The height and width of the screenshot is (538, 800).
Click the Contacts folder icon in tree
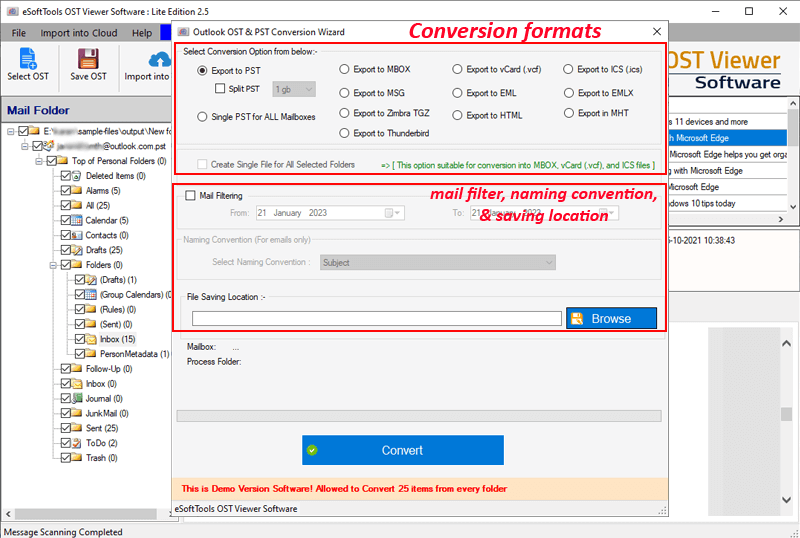pyautogui.click(x=77, y=235)
